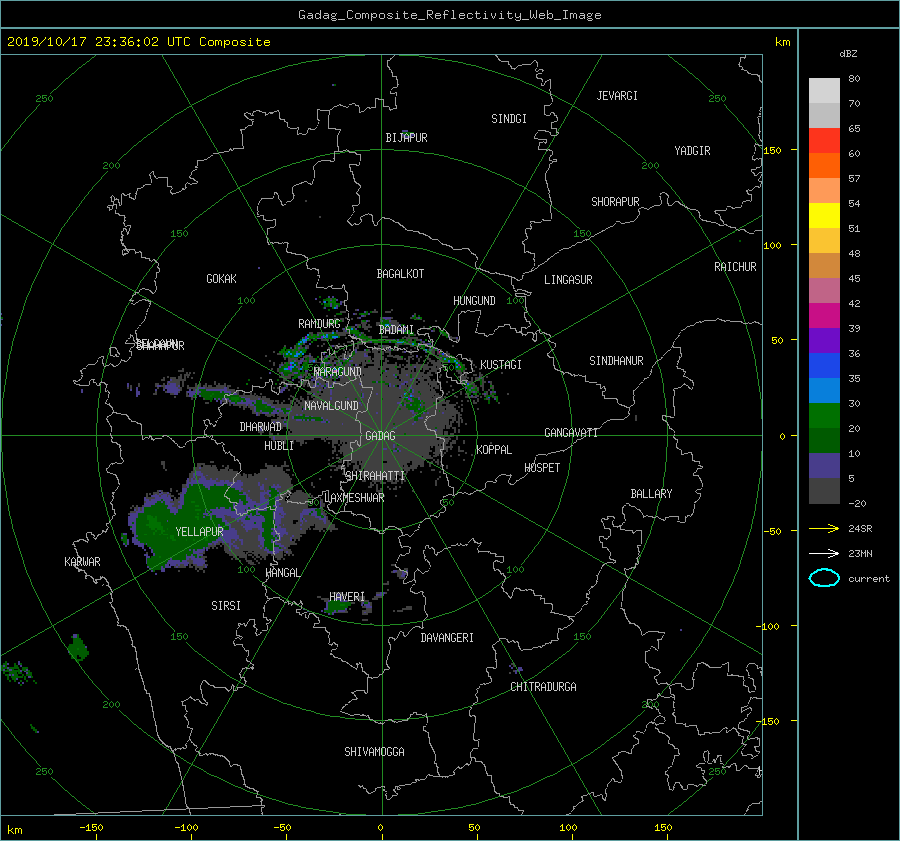Click the KARWAR coastal label
This screenshot has width=900, height=841.
pyautogui.click(x=82, y=561)
